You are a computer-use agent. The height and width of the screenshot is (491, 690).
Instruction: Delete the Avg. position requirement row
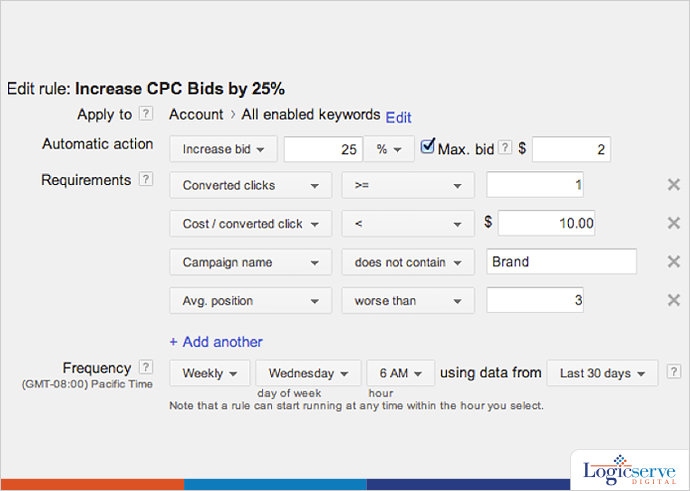[673, 300]
